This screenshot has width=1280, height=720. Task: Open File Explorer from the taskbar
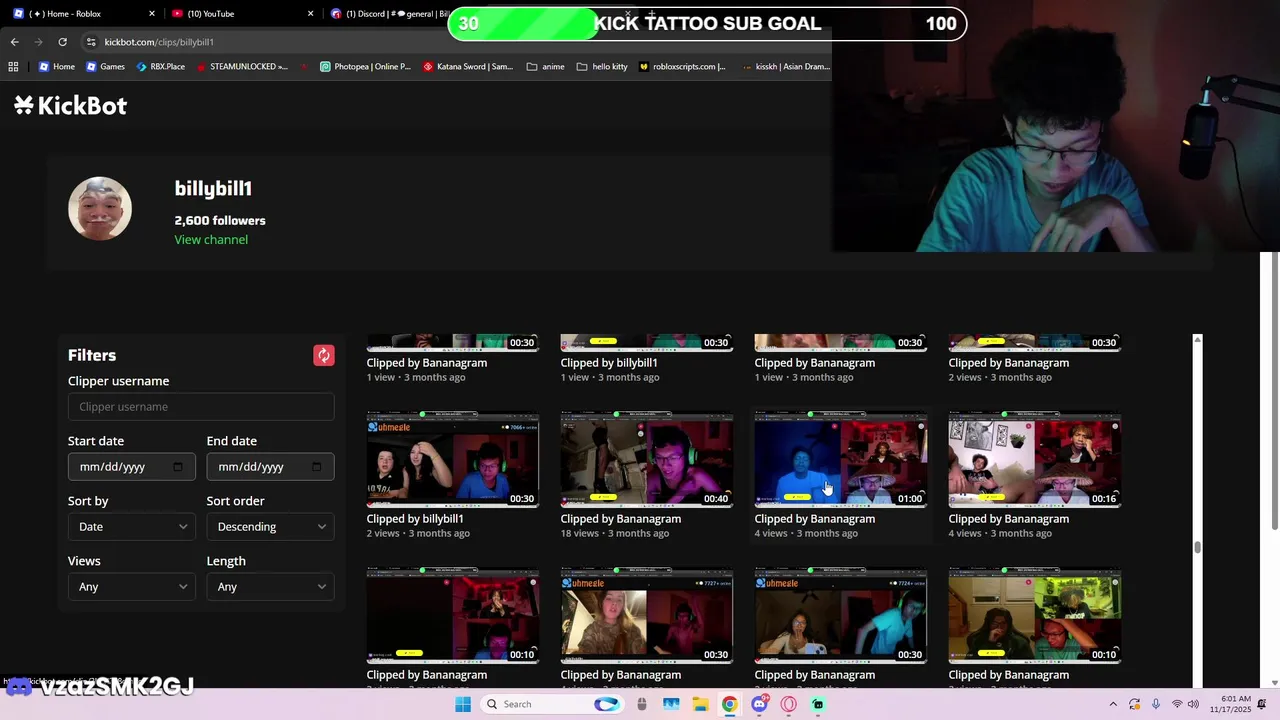[700, 704]
